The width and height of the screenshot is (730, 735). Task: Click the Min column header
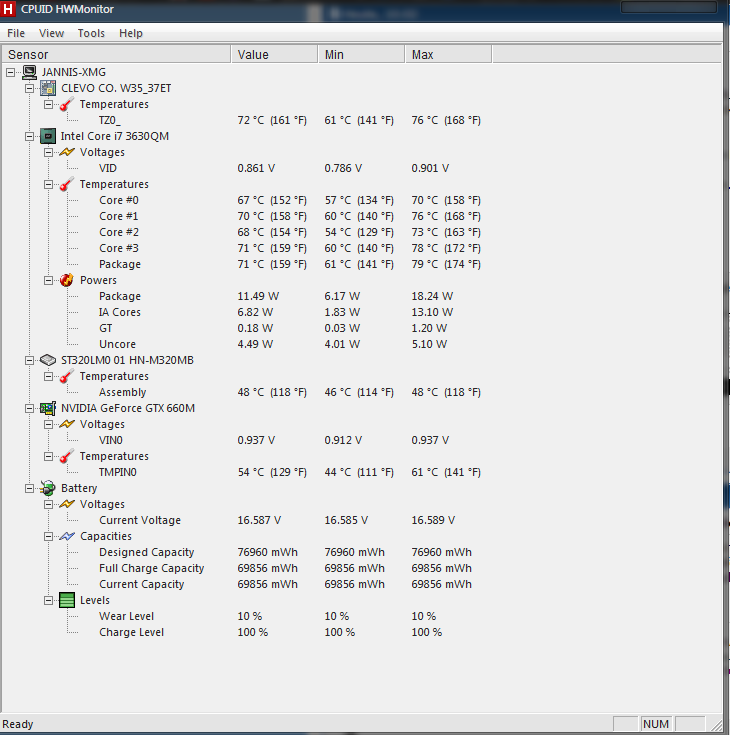361,54
